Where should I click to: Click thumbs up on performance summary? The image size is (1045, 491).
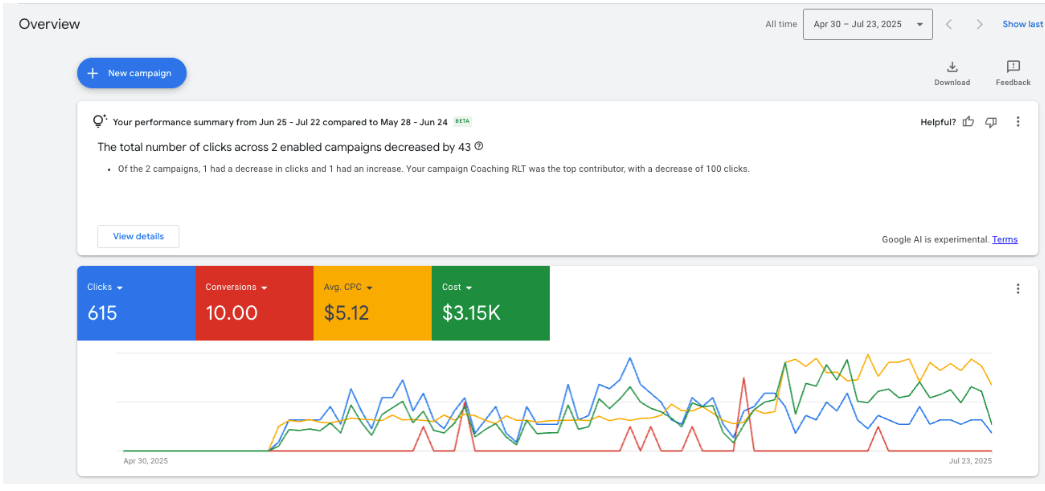[x=968, y=122]
